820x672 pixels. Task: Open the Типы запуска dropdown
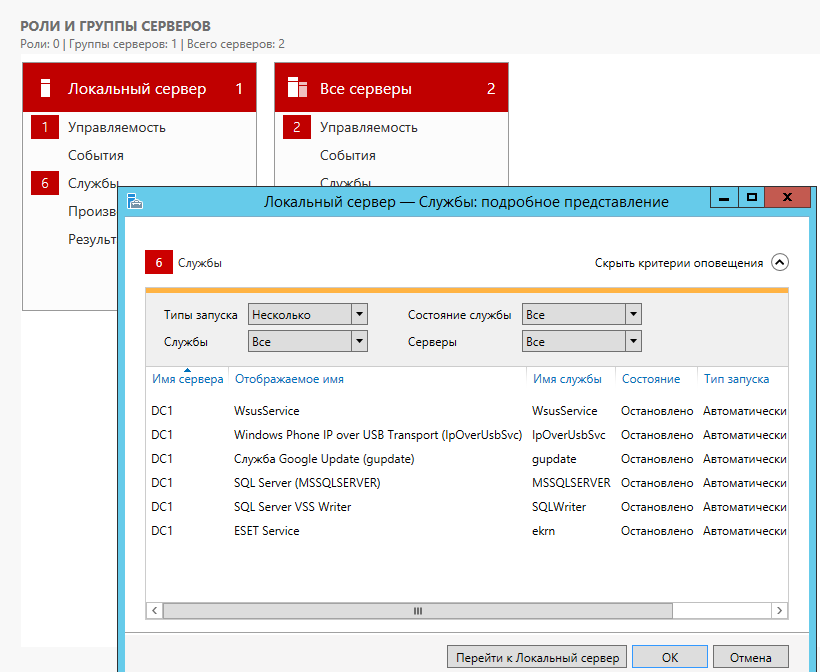308,314
